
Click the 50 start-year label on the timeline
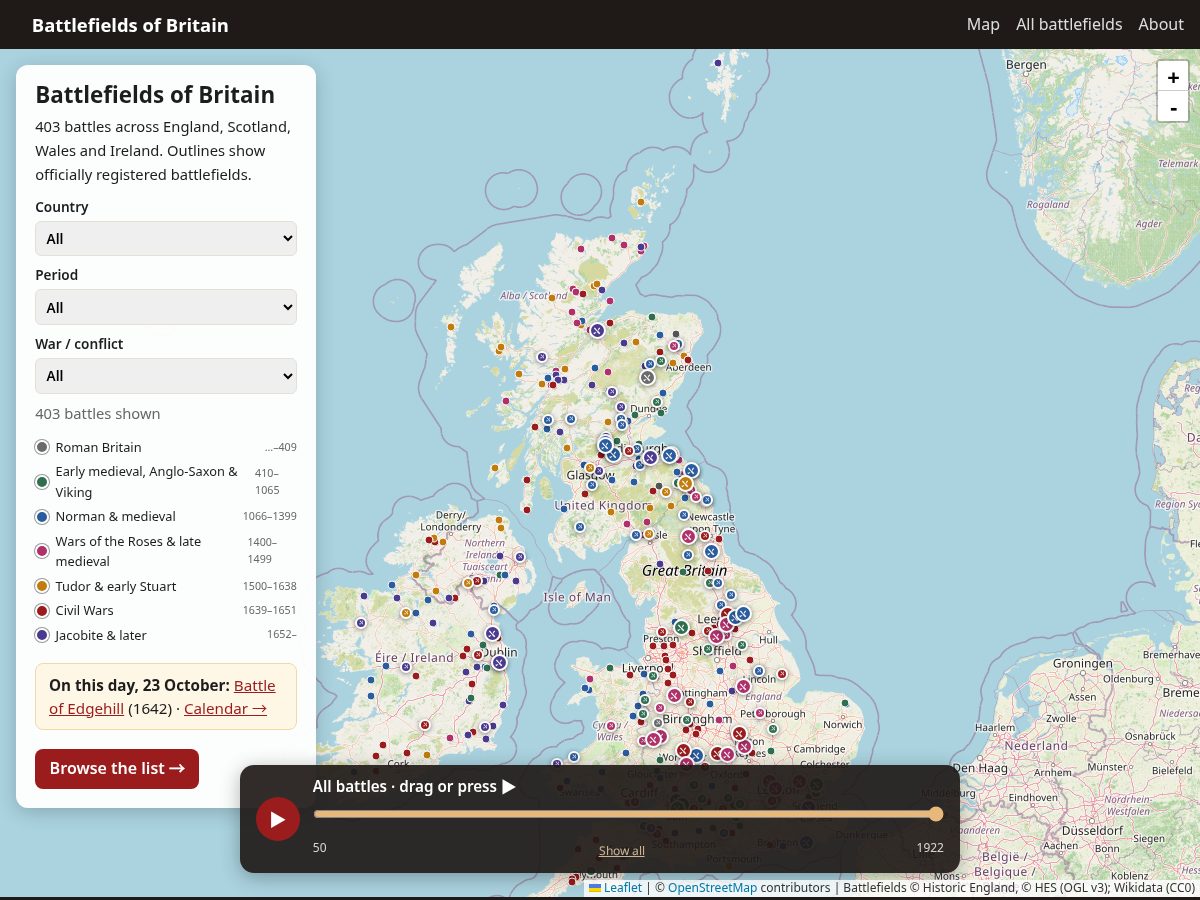[320, 848]
